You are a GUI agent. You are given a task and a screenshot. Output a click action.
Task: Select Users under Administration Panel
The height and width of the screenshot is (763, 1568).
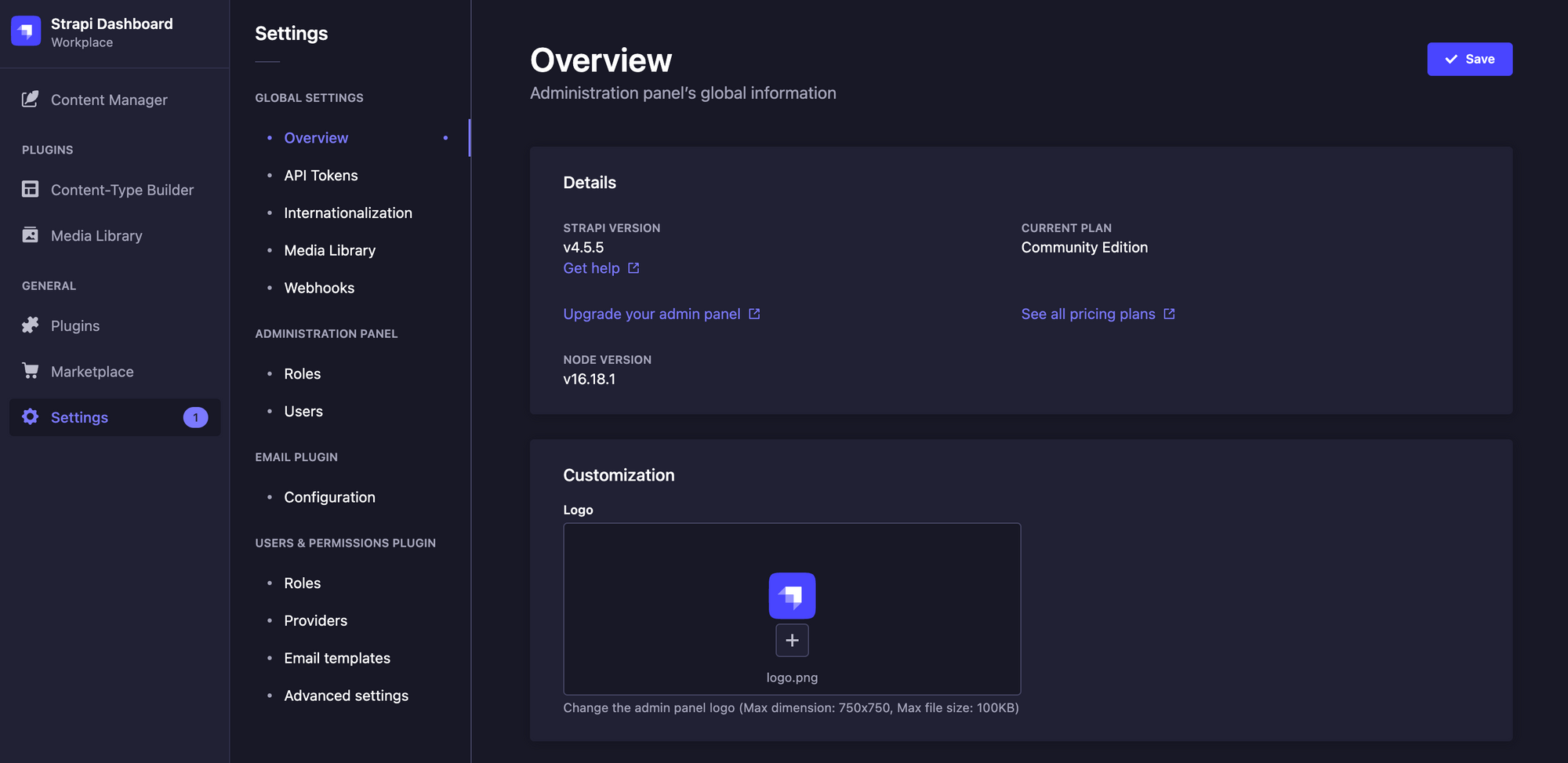(x=303, y=411)
